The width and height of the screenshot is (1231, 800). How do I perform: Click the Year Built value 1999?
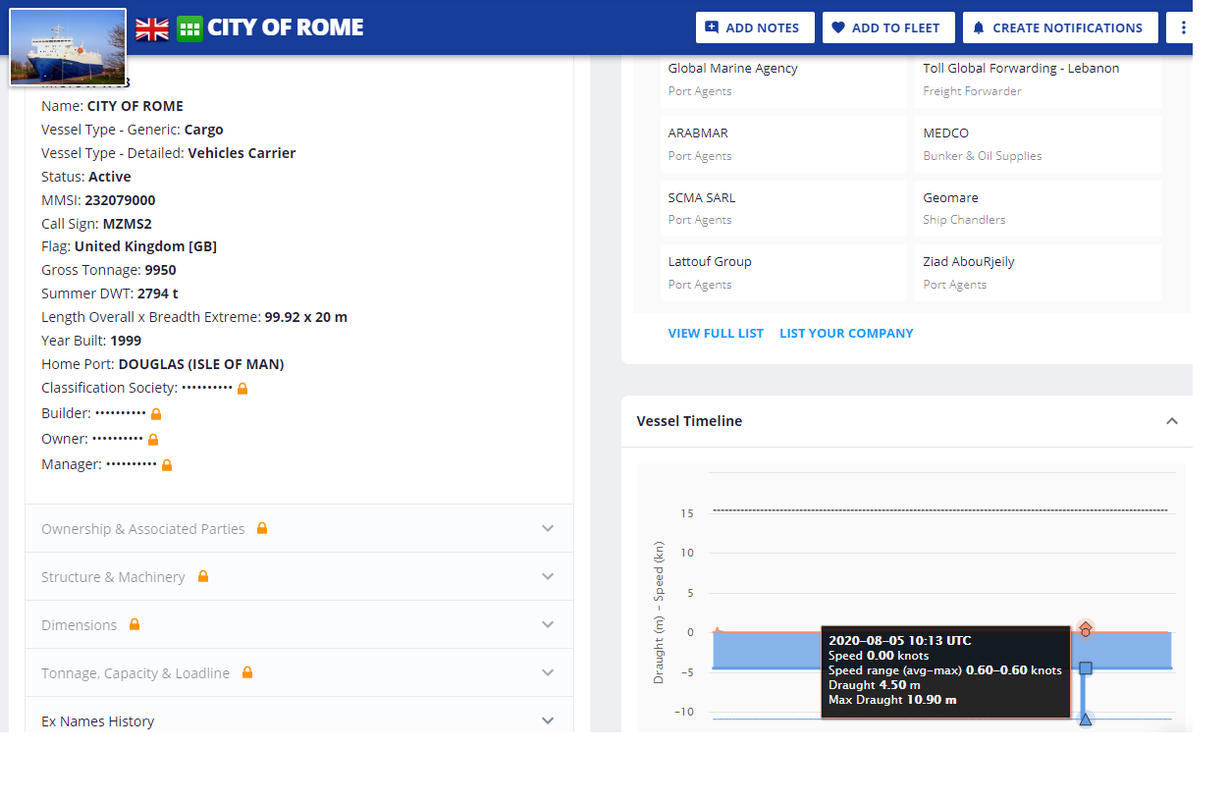point(126,340)
